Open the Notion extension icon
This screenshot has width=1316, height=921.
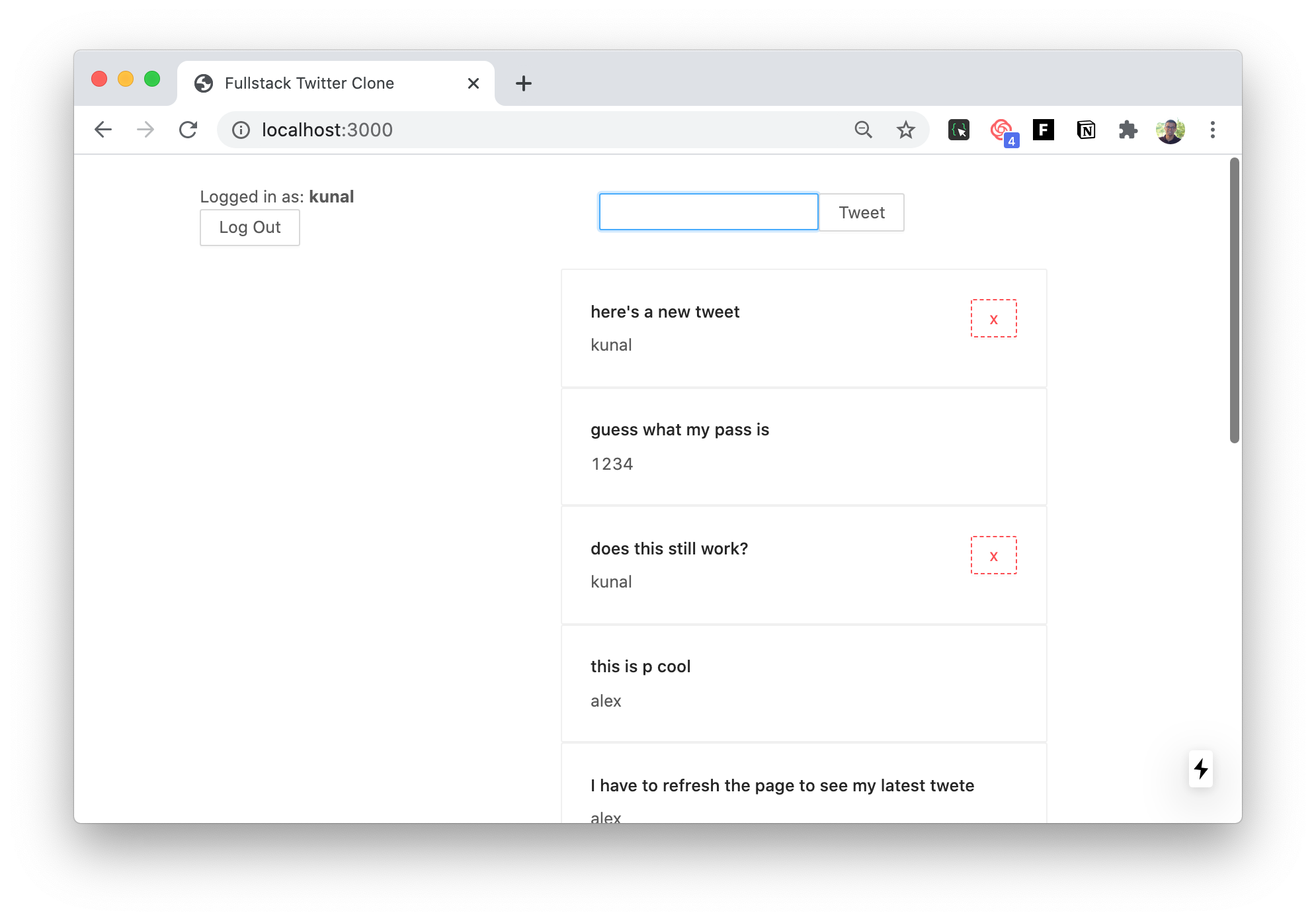[x=1086, y=130]
